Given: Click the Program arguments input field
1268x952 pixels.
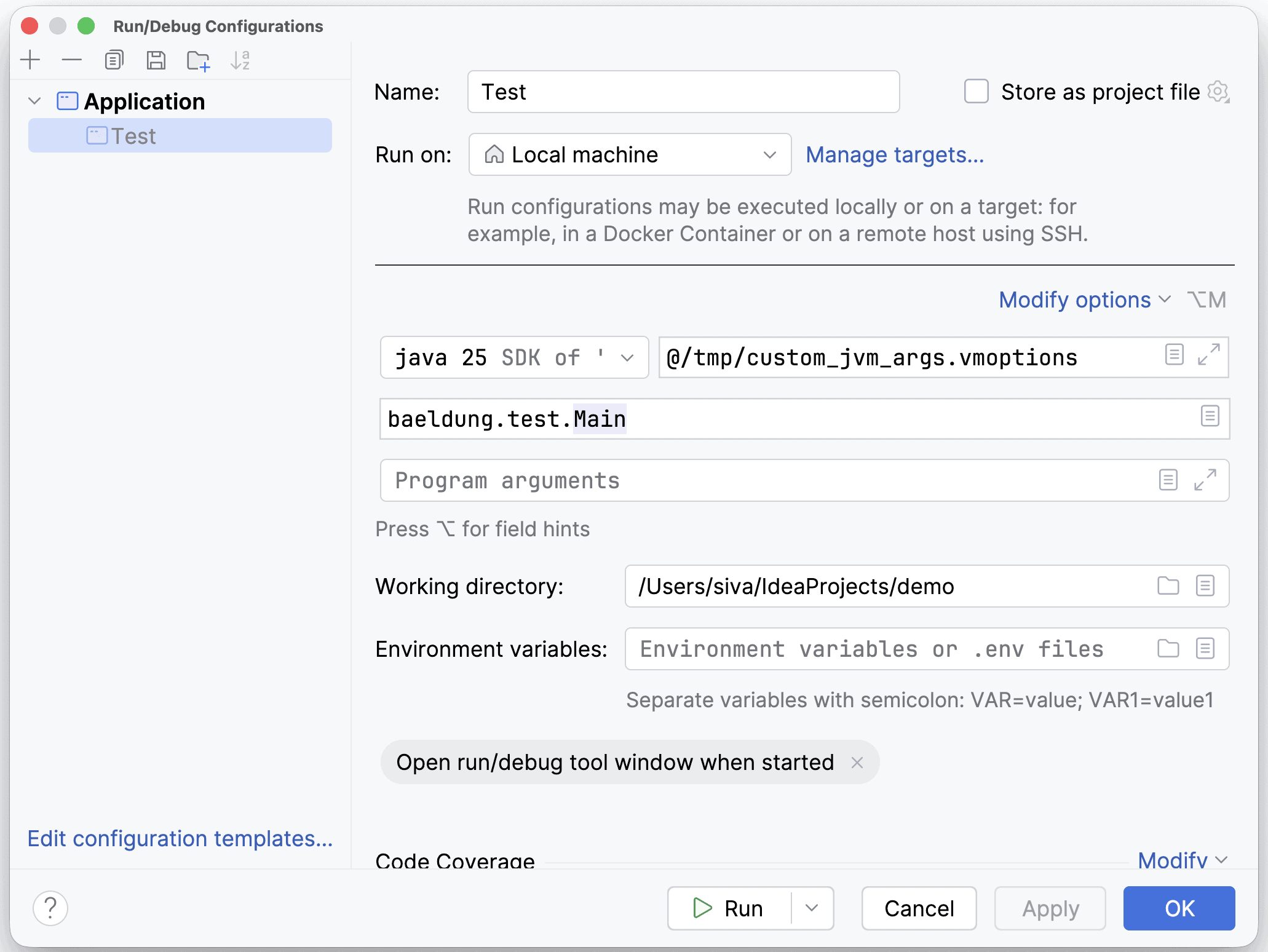Looking at the screenshot, I should tap(763, 480).
